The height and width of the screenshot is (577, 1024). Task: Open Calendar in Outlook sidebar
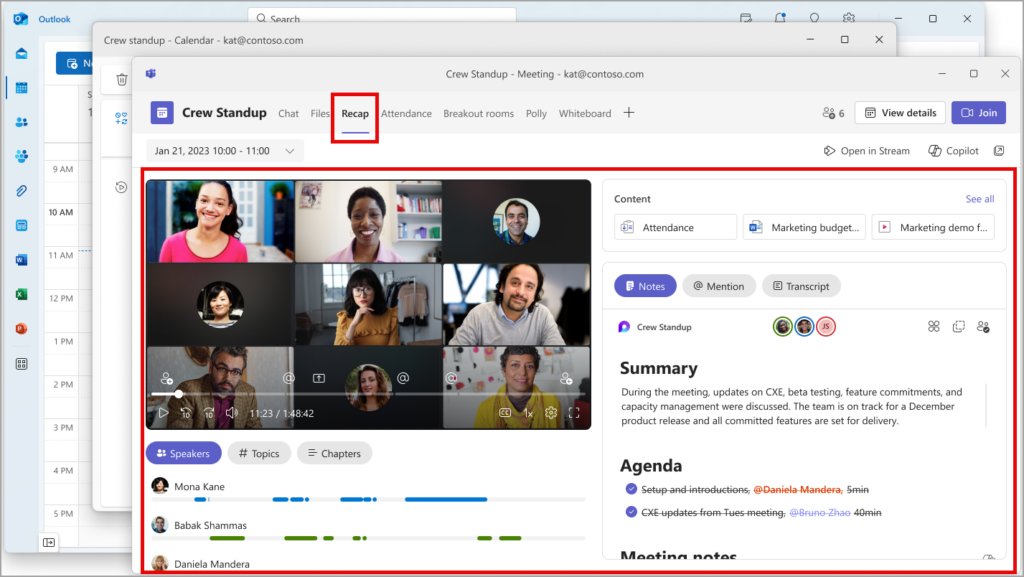pos(22,87)
